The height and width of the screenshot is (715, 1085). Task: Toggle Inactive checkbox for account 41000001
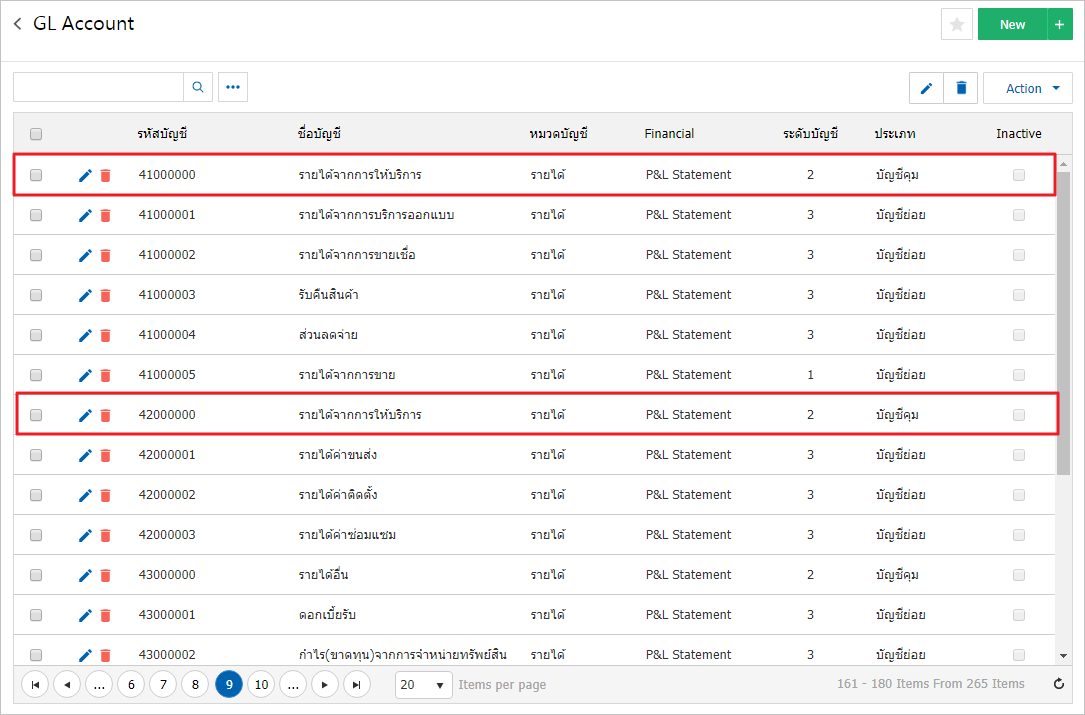1019,215
